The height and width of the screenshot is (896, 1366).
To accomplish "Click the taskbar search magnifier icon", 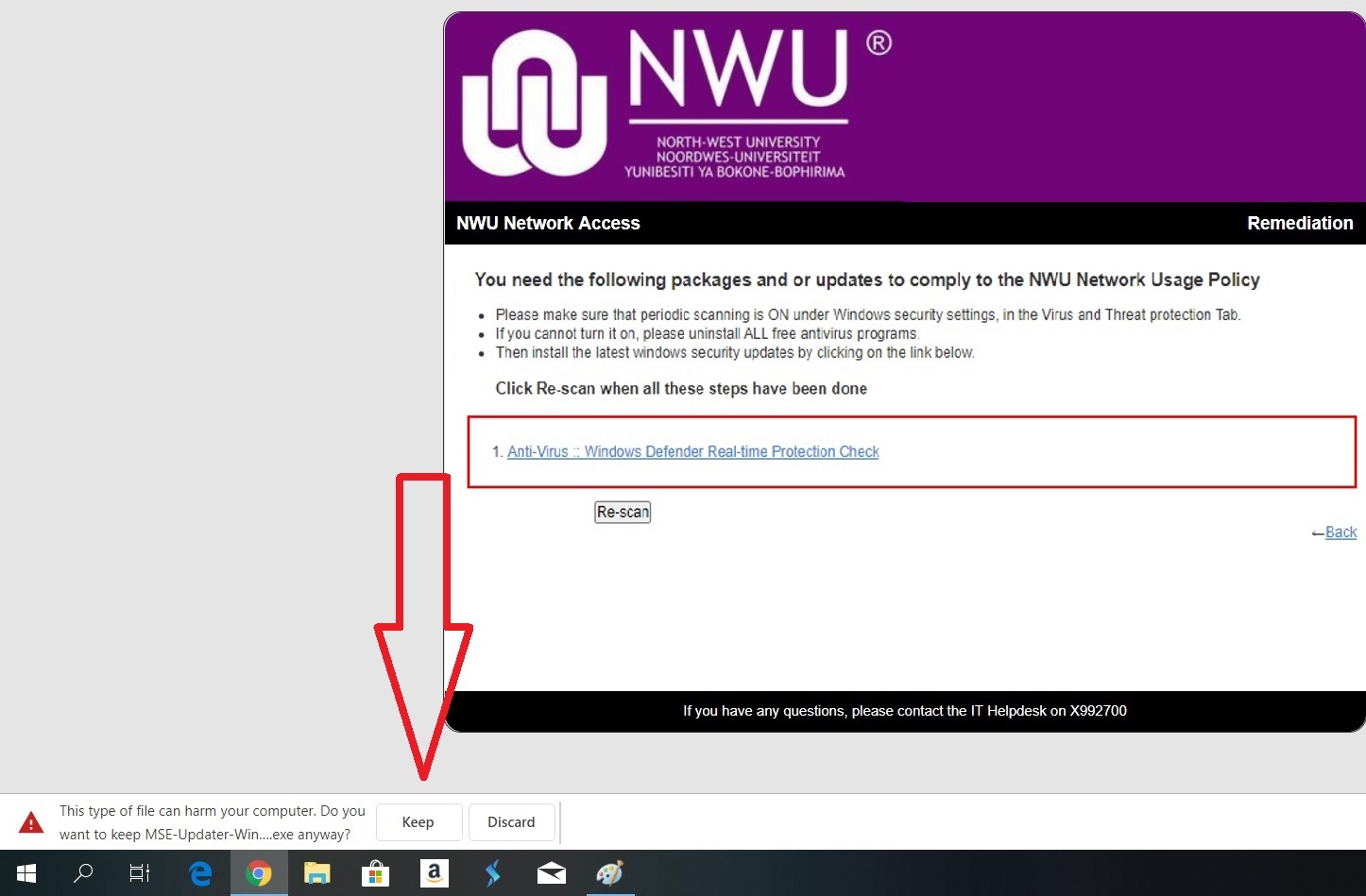I will pos(83,873).
